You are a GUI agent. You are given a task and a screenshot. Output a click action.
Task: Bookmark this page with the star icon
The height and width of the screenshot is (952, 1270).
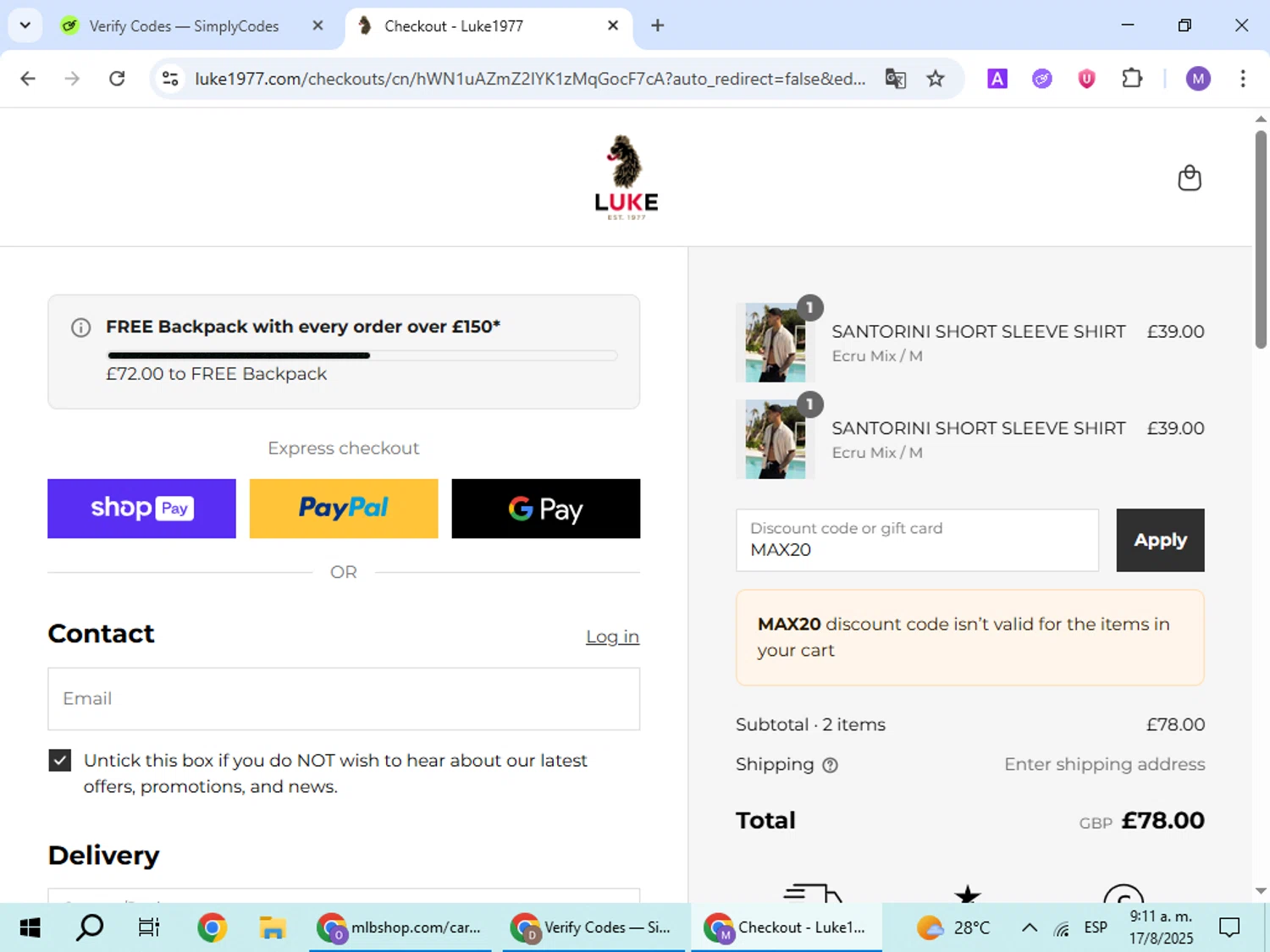pos(936,79)
